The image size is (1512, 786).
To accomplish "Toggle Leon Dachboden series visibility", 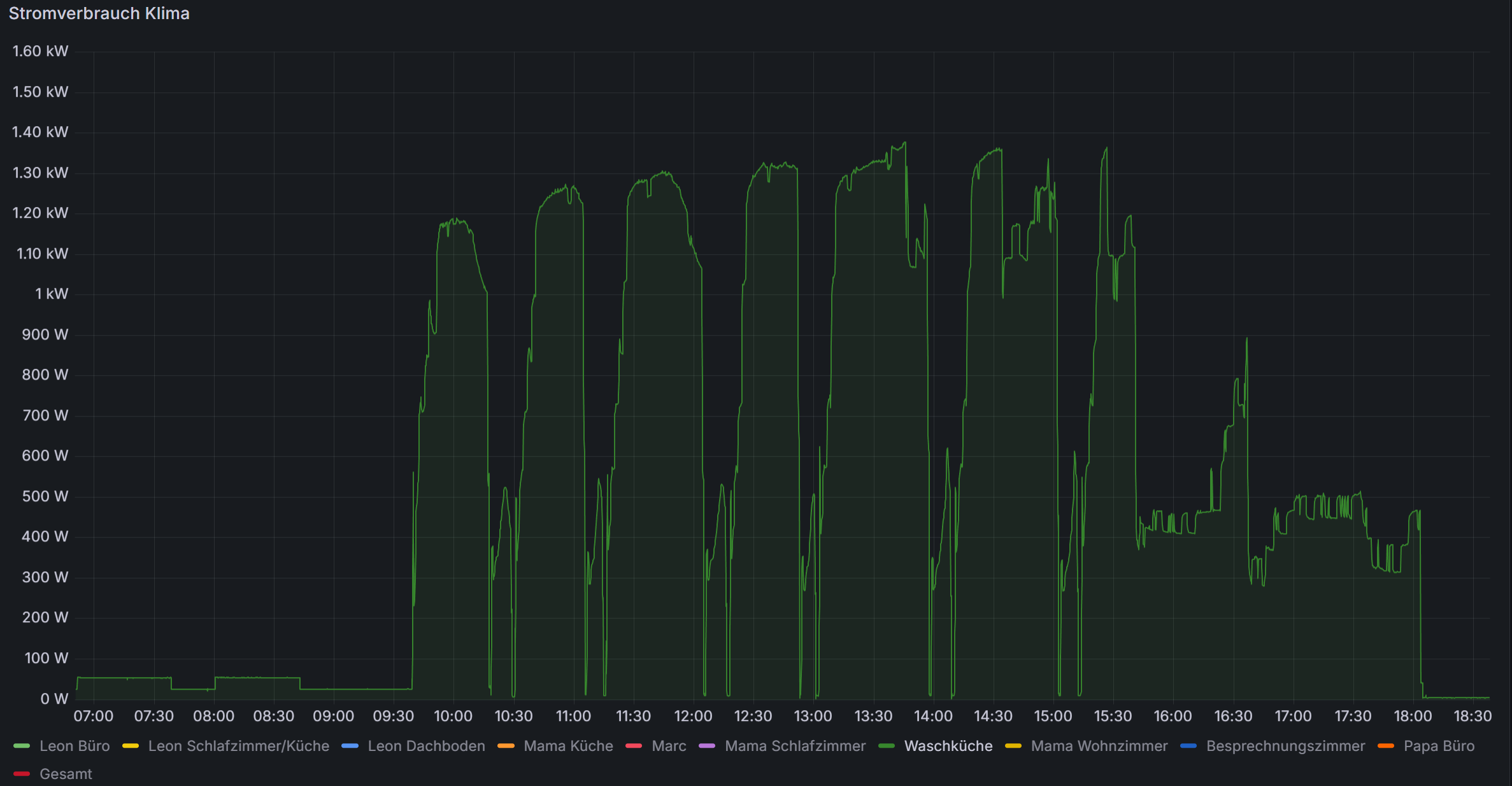I will tap(426, 746).
